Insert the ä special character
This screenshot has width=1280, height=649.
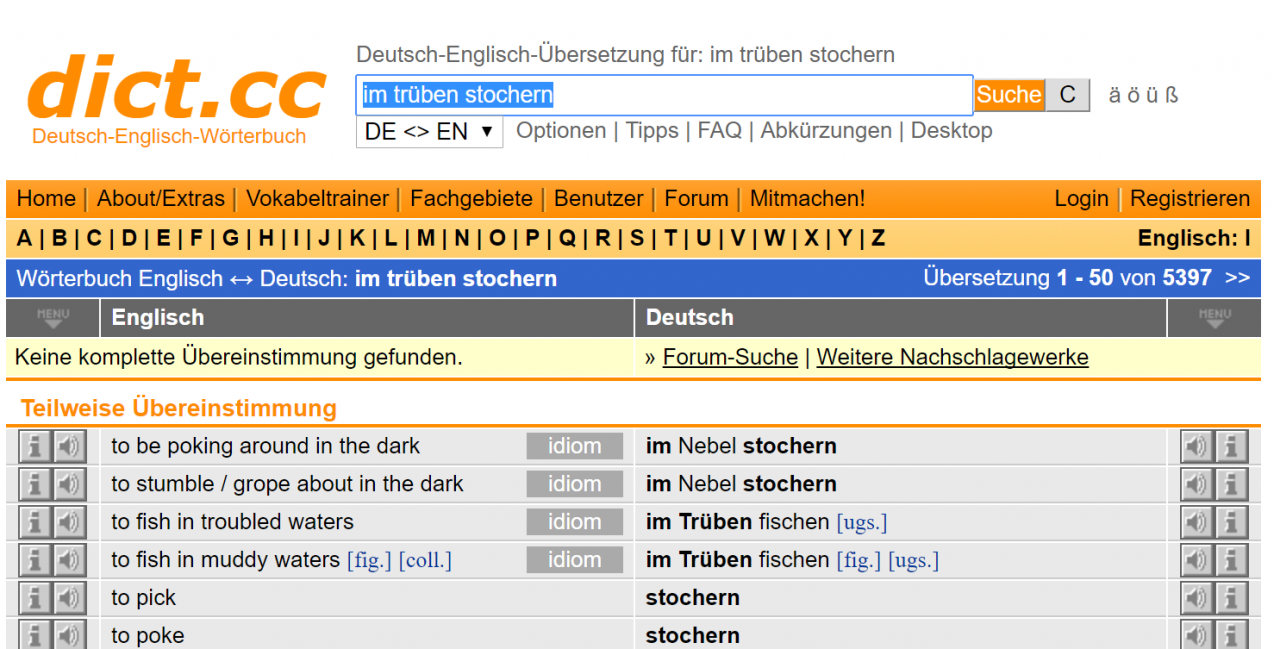click(x=1115, y=95)
